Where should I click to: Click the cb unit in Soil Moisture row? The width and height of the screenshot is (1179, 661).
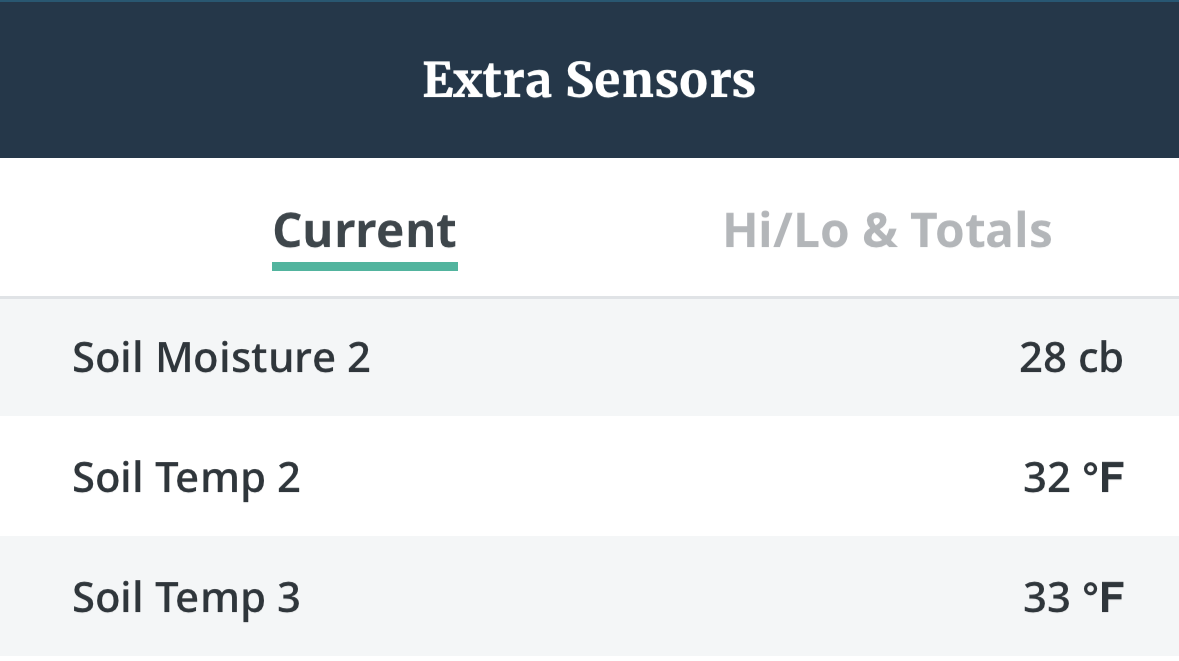tap(1101, 358)
